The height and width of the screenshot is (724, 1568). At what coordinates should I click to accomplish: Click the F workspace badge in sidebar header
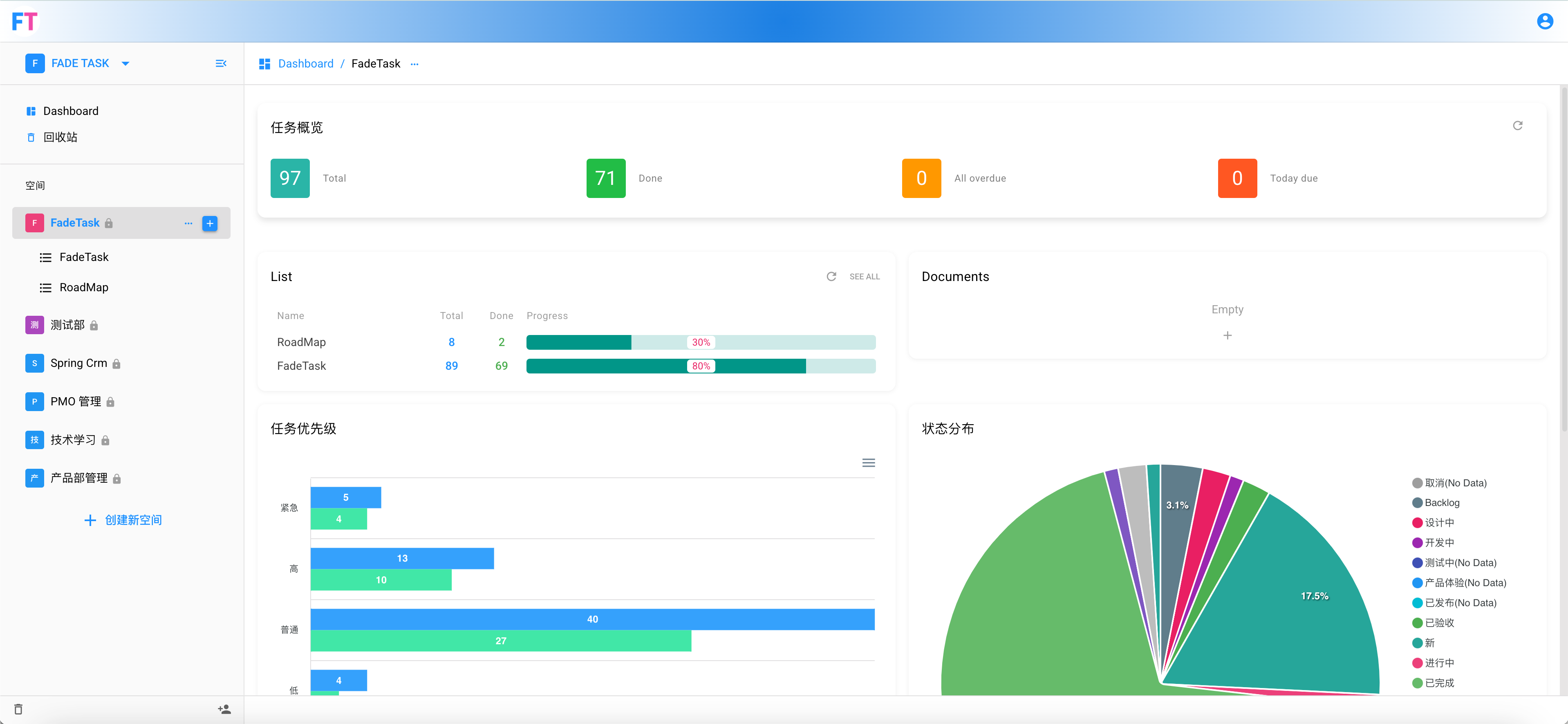tap(35, 63)
